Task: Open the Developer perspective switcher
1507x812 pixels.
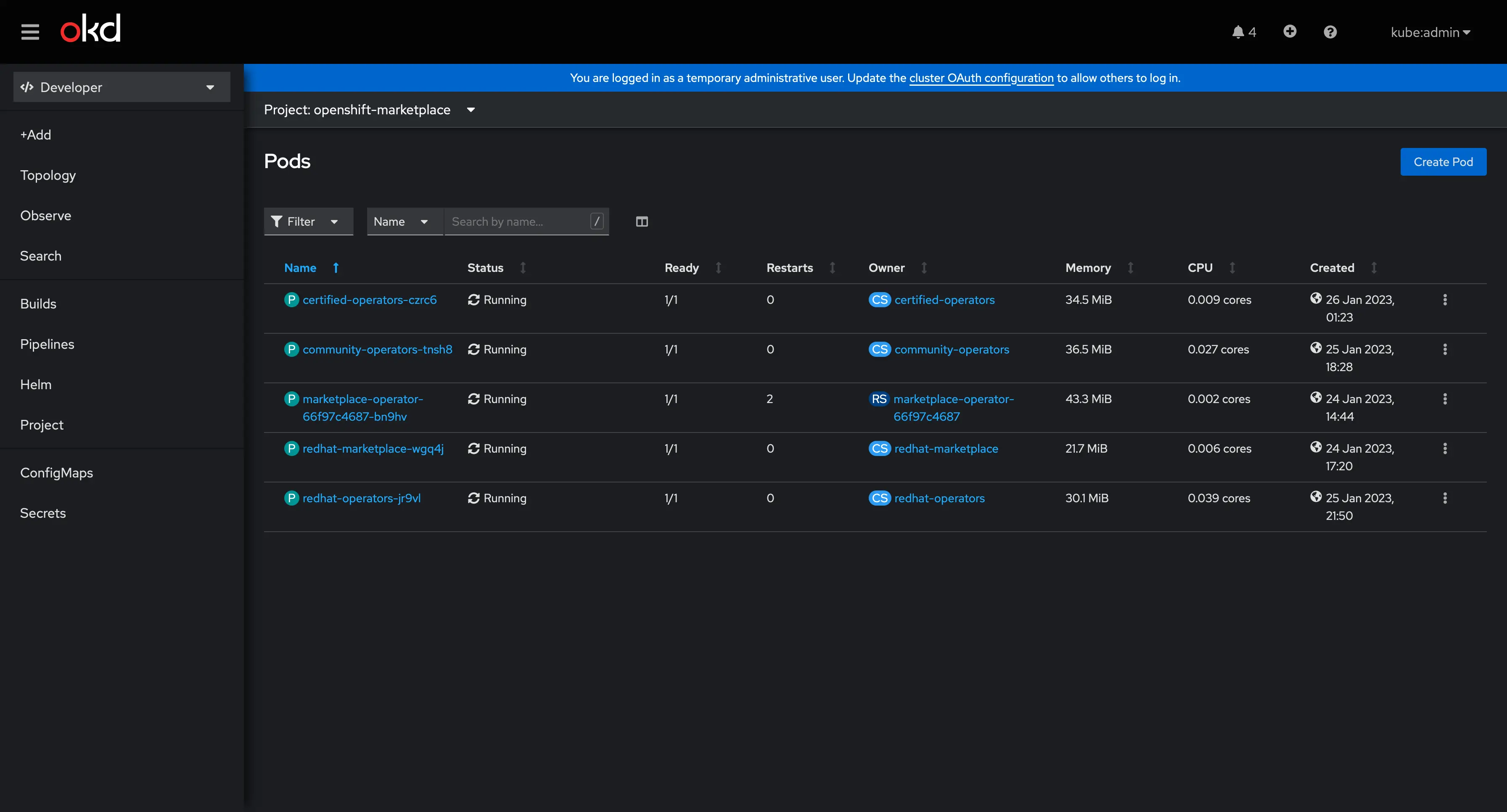Action: coord(122,87)
